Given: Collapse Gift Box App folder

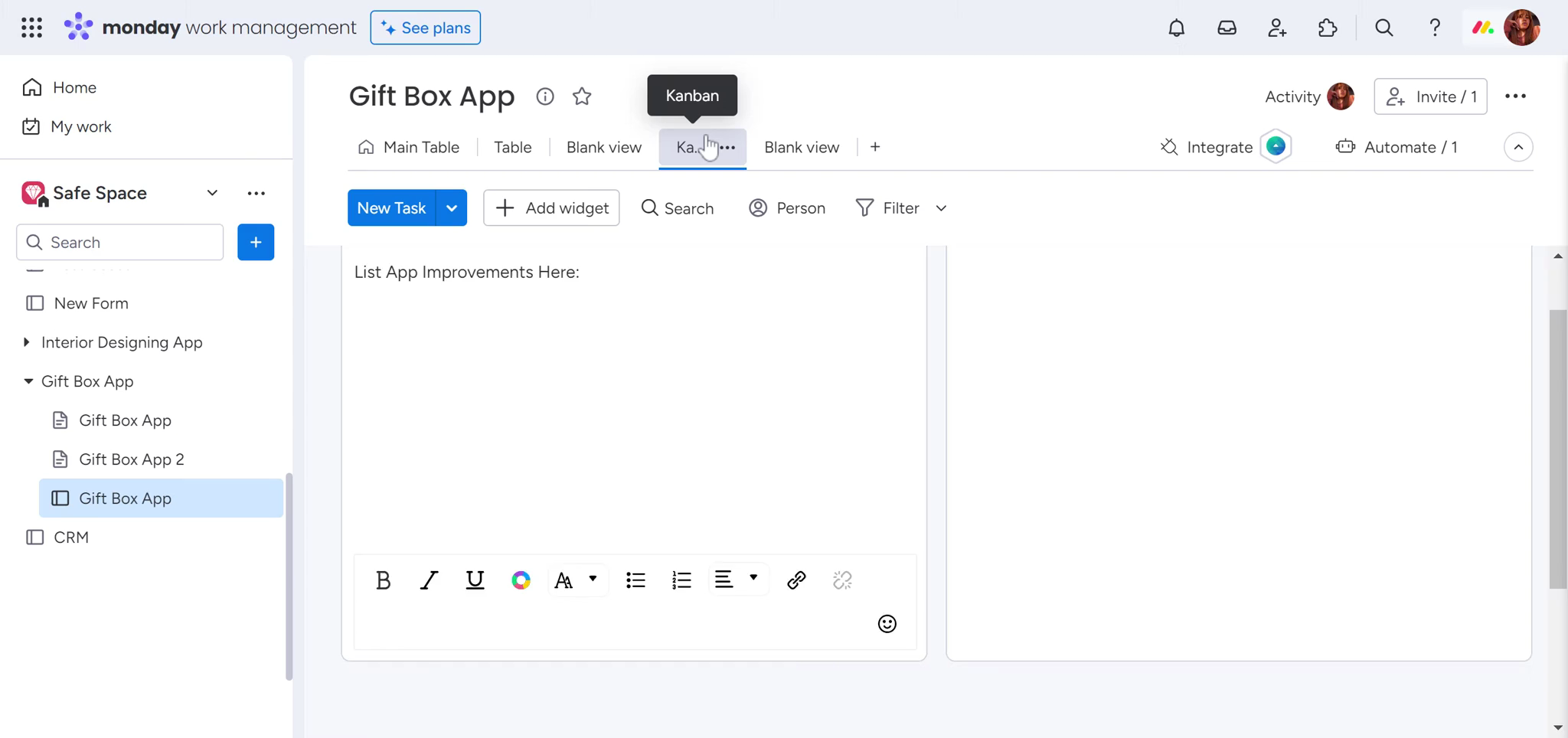Looking at the screenshot, I should click(x=28, y=381).
